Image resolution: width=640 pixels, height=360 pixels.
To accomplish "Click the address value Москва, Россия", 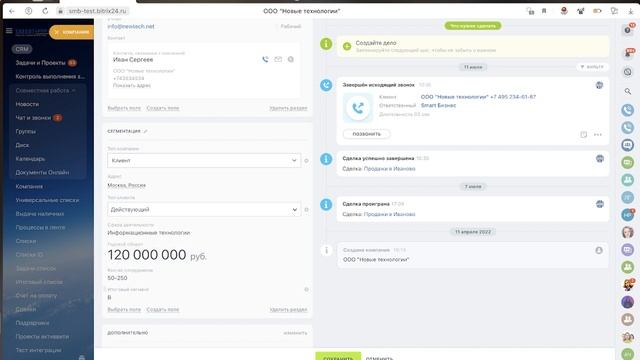I will 127,185.
